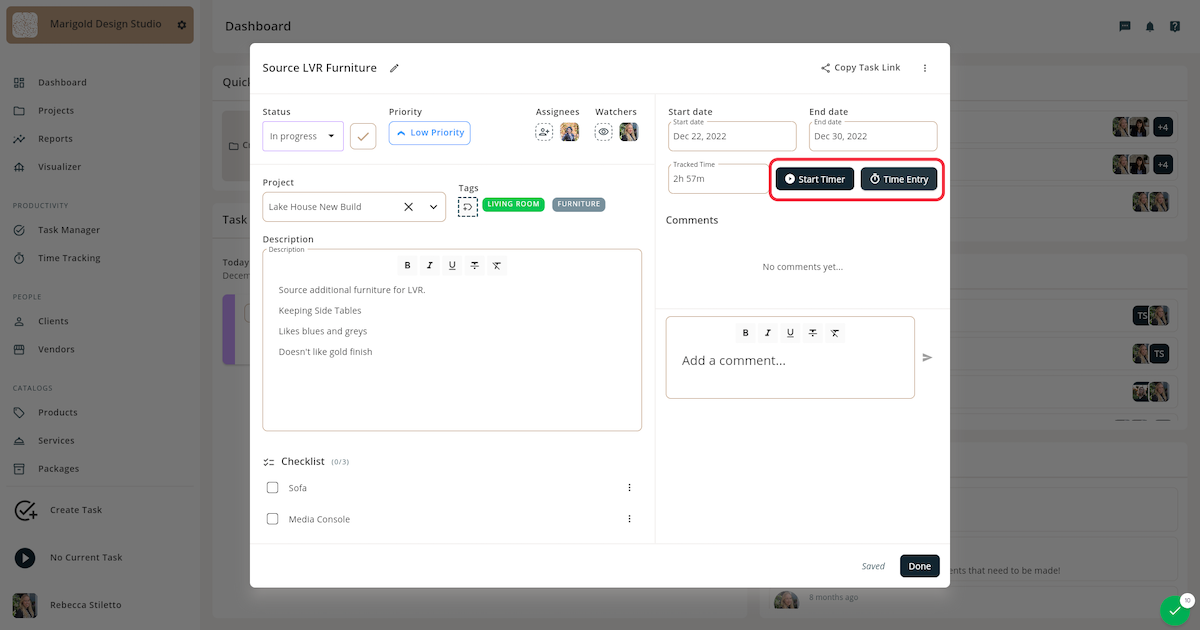
Task: Select the FURNITURE tag
Action: [x=579, y=204]
